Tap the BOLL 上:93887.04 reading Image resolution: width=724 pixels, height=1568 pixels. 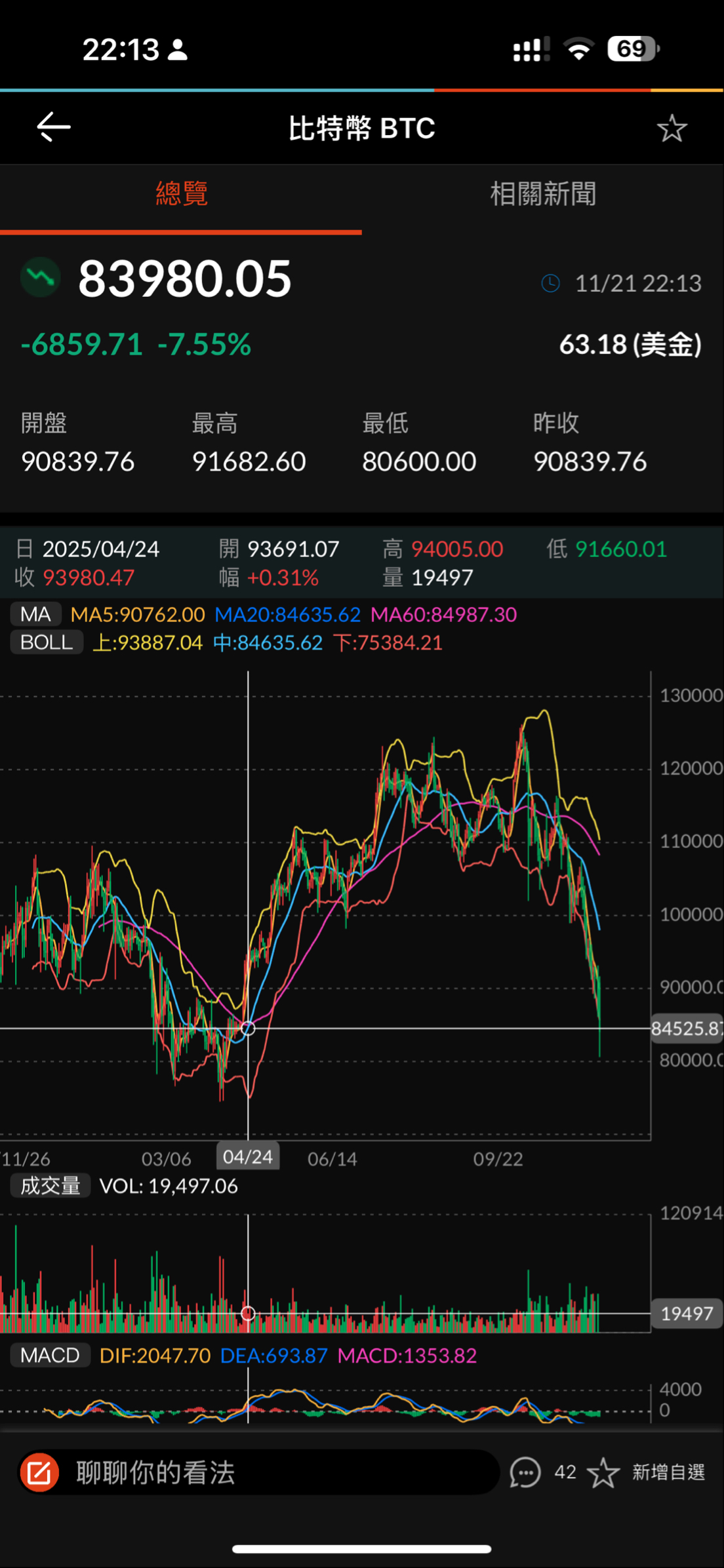click(148, 642)
